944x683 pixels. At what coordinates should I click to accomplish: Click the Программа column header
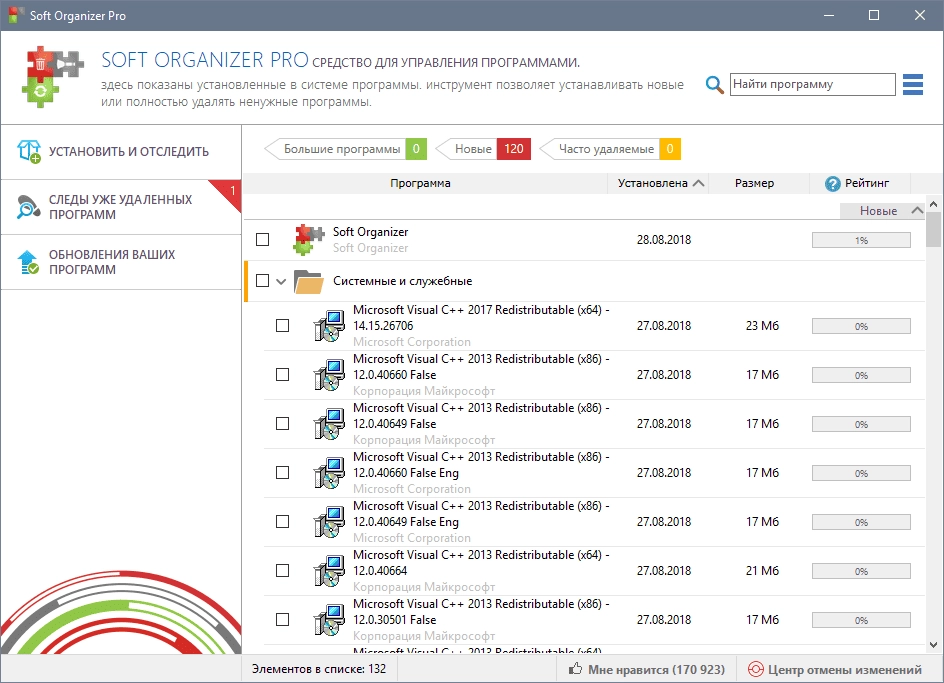coord(420,183)
